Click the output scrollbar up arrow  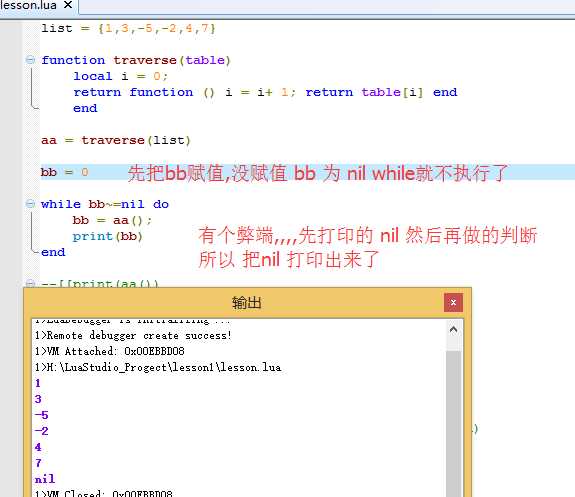point(453,330)
